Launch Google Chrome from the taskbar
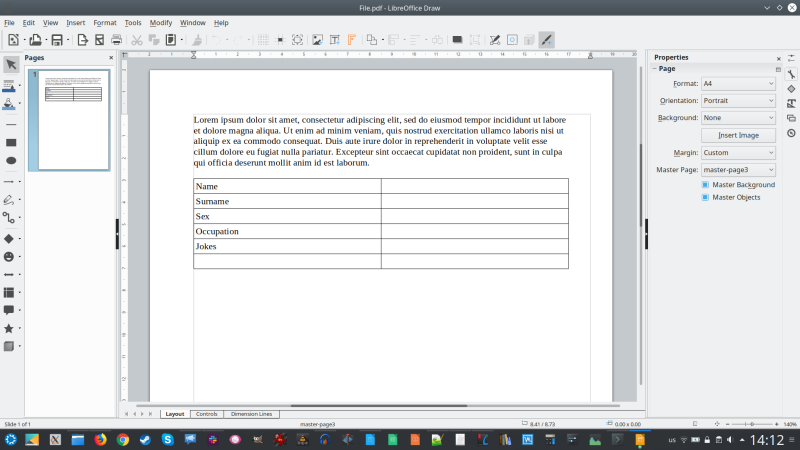 123,440
